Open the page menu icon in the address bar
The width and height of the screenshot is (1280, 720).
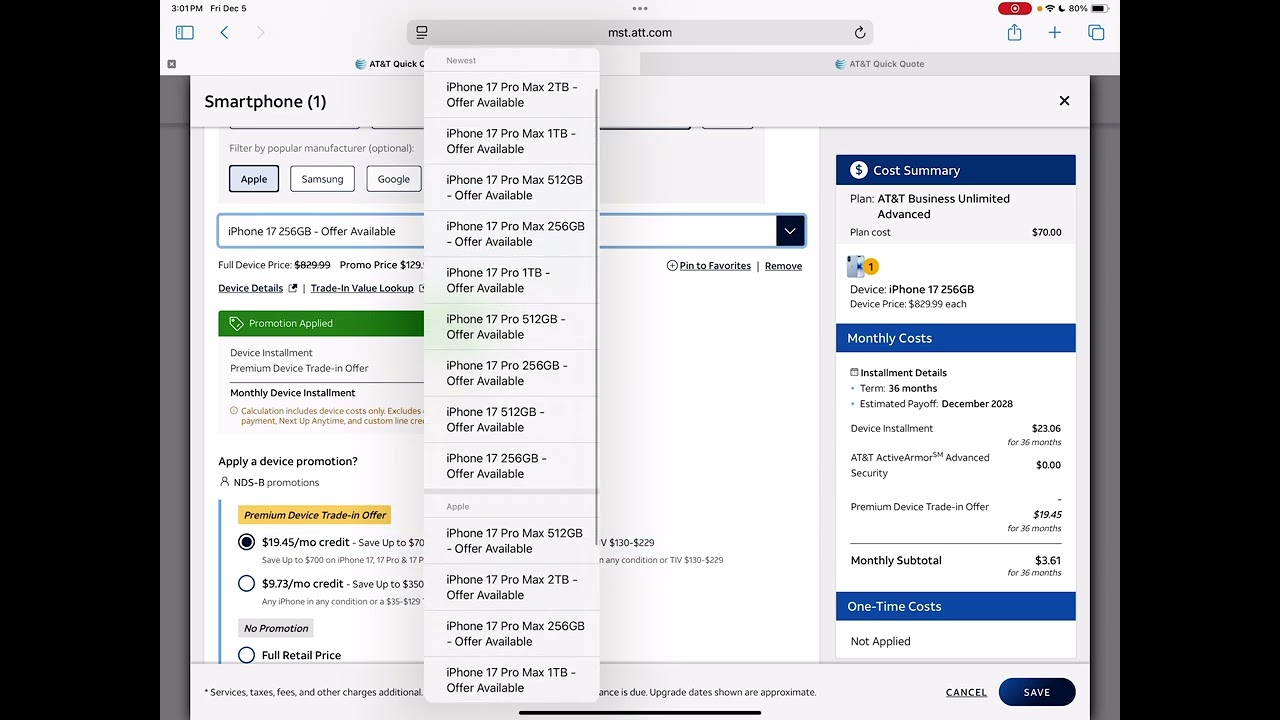422,33
